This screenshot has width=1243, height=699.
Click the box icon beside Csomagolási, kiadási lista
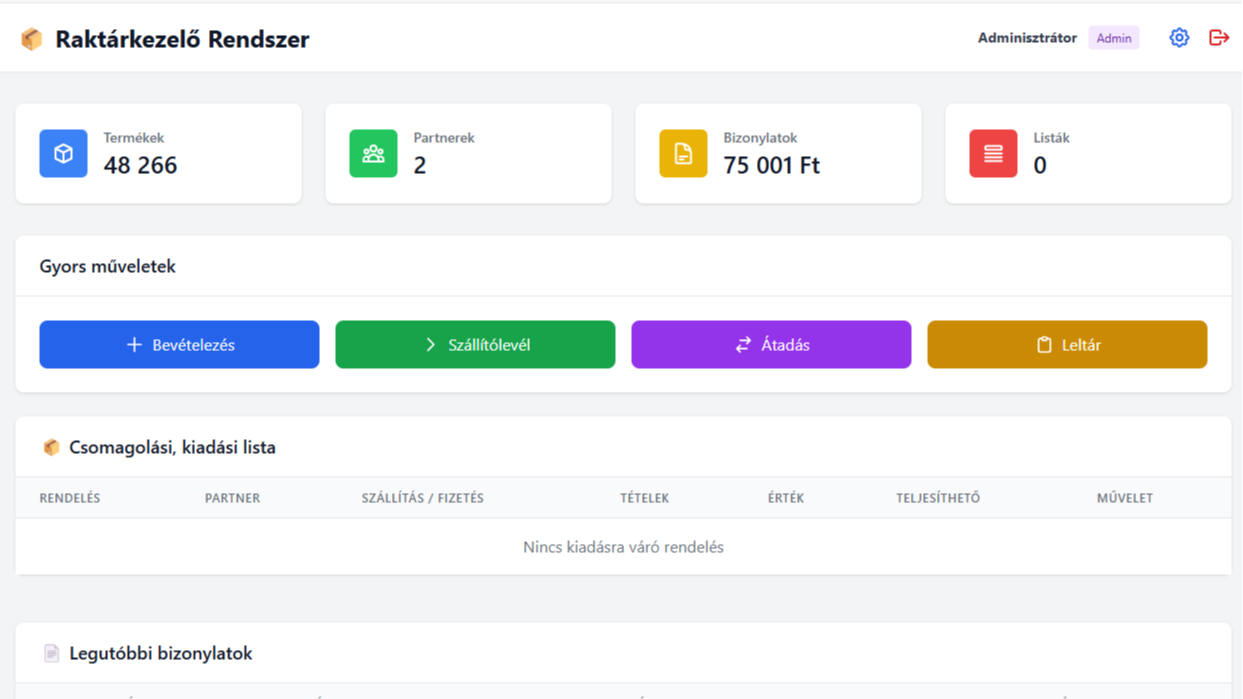[x=51, y=447]
